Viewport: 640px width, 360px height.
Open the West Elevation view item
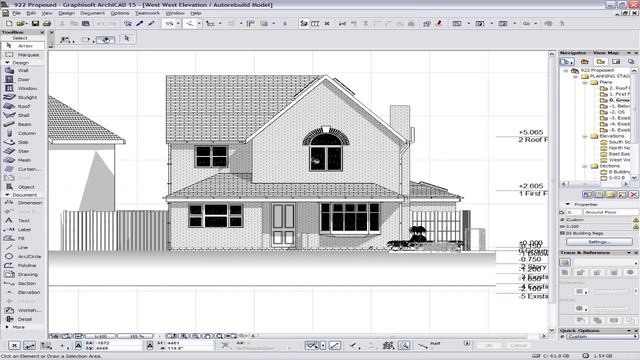pyautogui.click(x=616, y=160)
